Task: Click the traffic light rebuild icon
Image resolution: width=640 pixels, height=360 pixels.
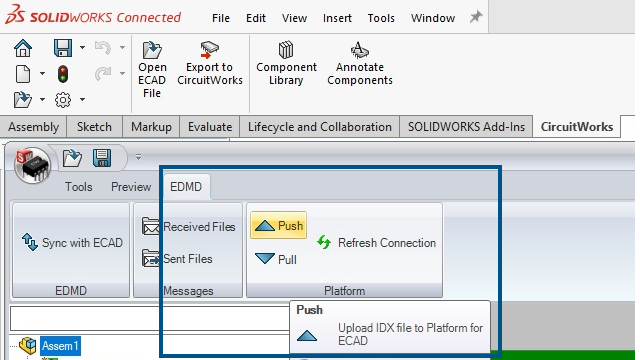Action: click(x=63, y=74)
